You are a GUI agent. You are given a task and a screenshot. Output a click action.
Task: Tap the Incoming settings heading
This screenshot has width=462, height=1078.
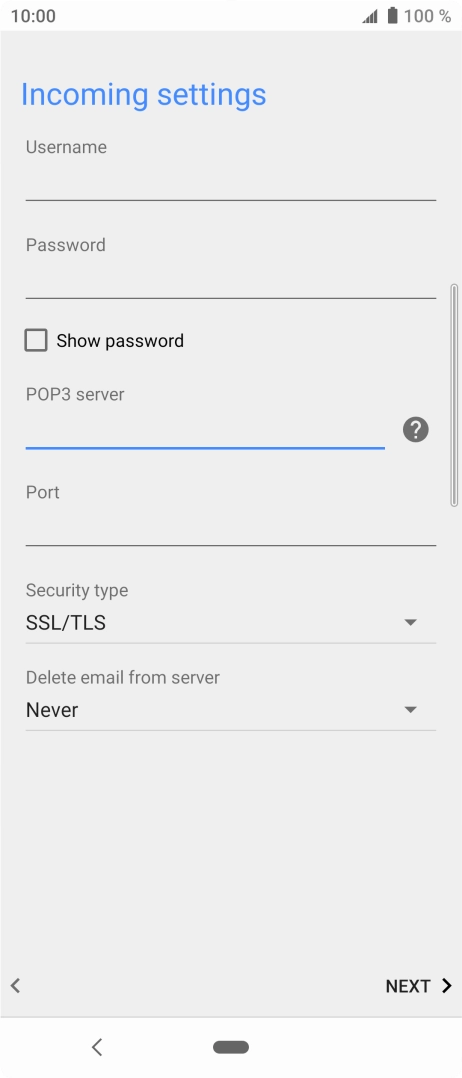[x=143, y=94]
